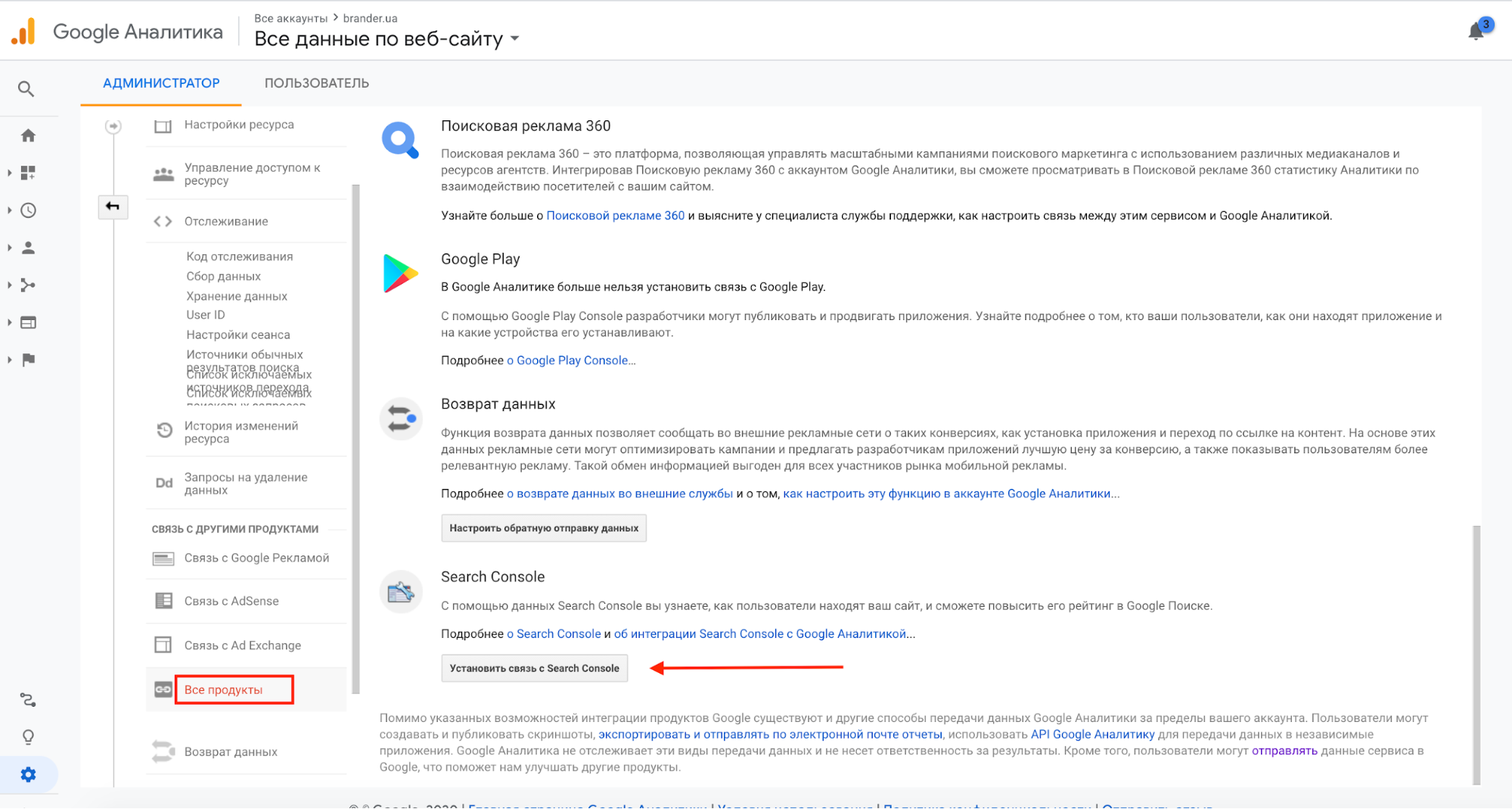Click the Conversions flag icon in sidebar

(x=28, y=359)
